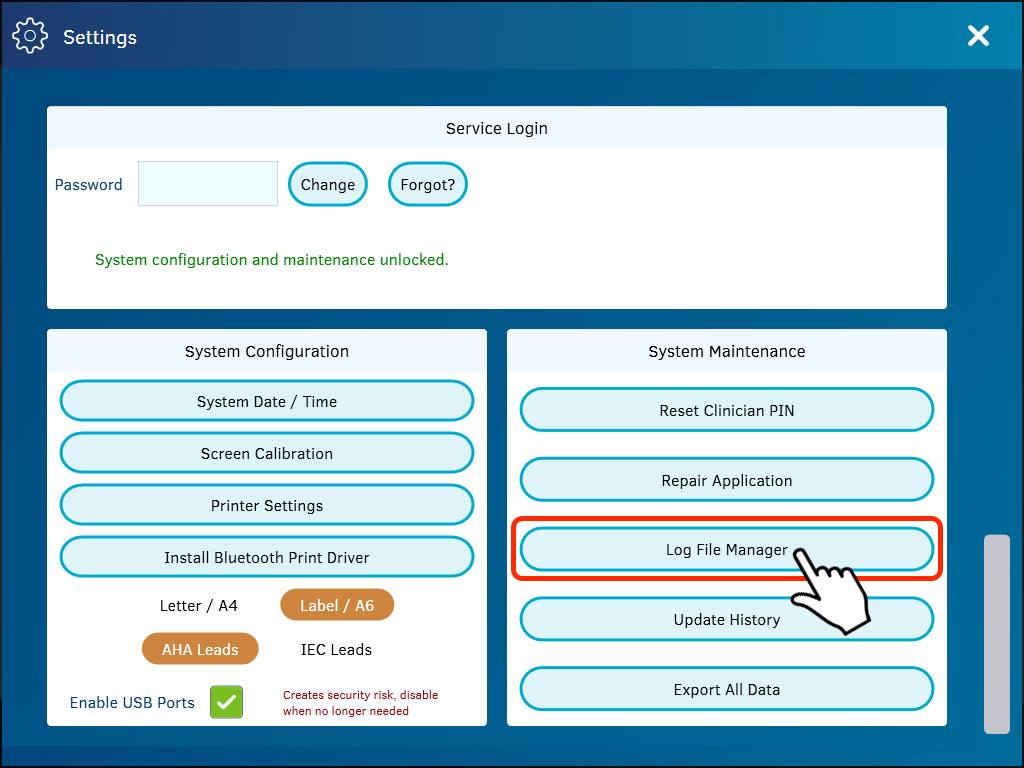
Task: Change the service password
Action: 327,184
